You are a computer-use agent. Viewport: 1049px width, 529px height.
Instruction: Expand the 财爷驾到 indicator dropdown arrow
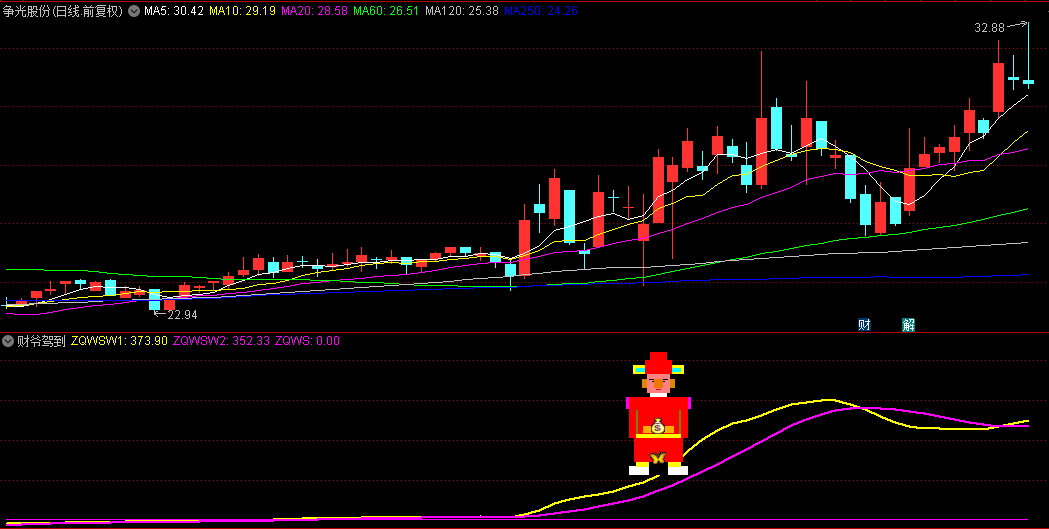(8, 341)
